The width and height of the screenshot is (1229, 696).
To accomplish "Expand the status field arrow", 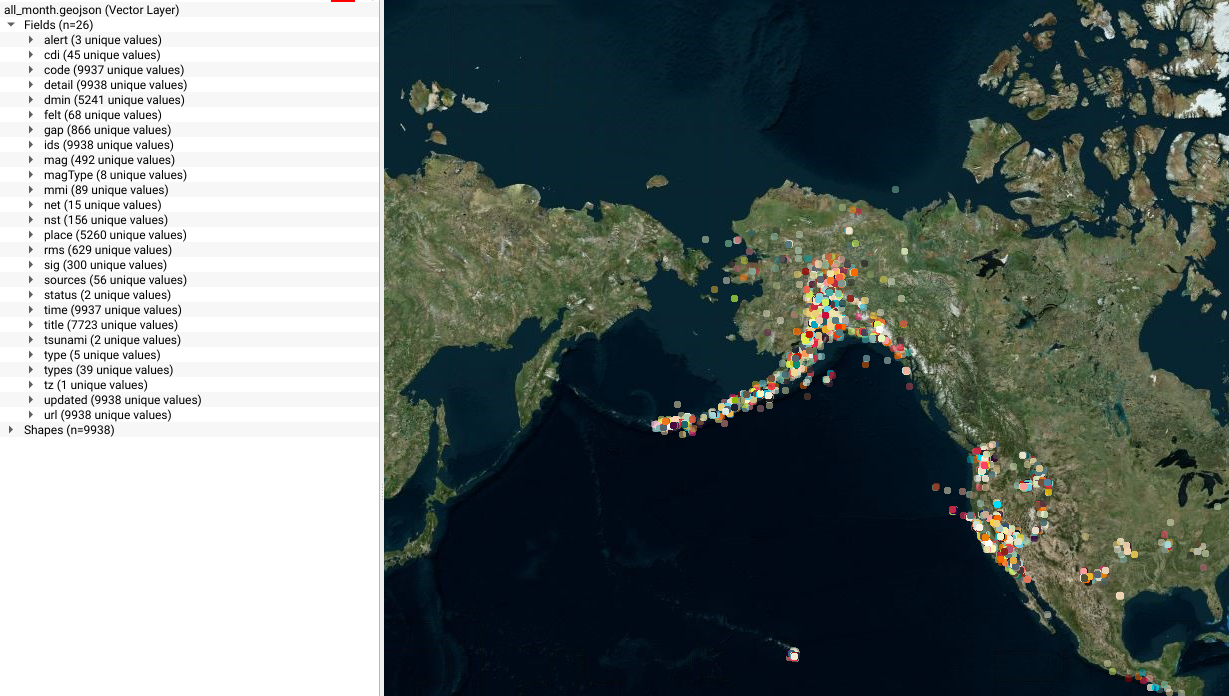I will click(31, 295).
